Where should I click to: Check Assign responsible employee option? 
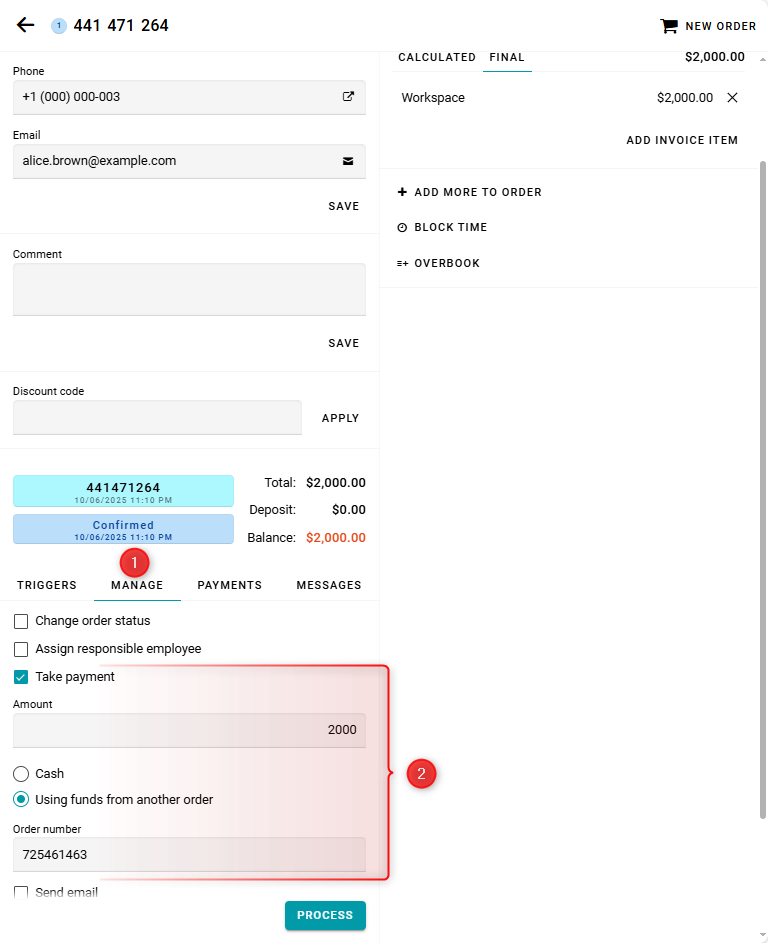(x=21, y=649)
